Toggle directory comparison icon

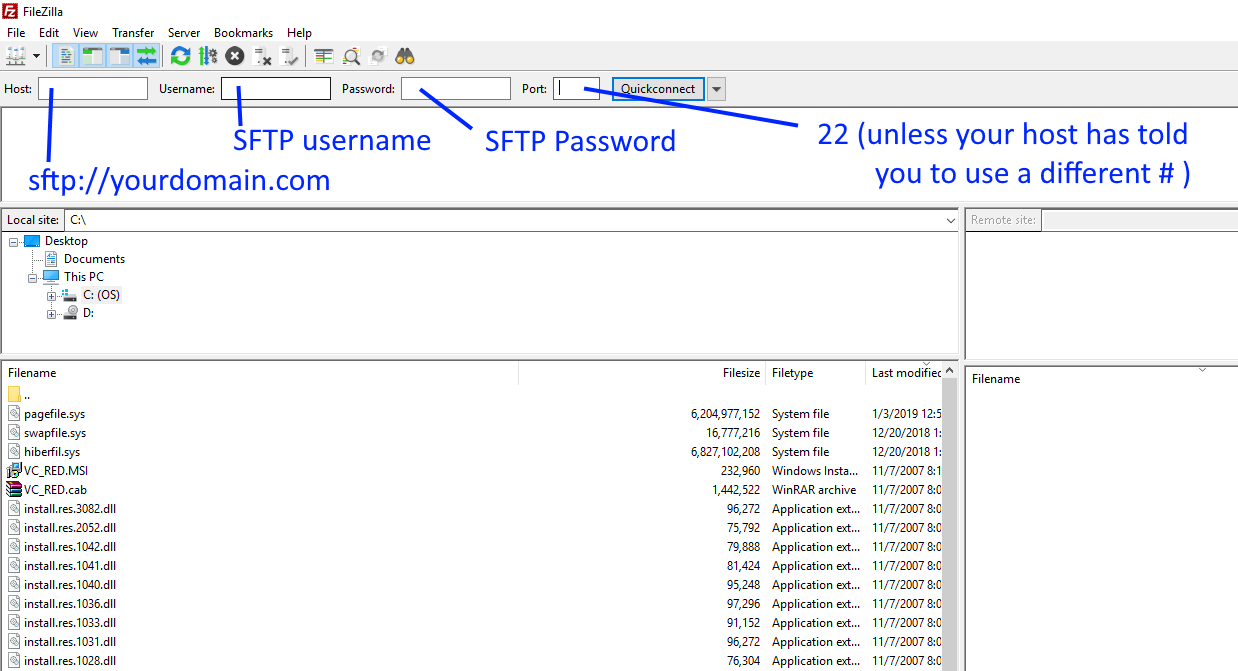click(351, 56)
